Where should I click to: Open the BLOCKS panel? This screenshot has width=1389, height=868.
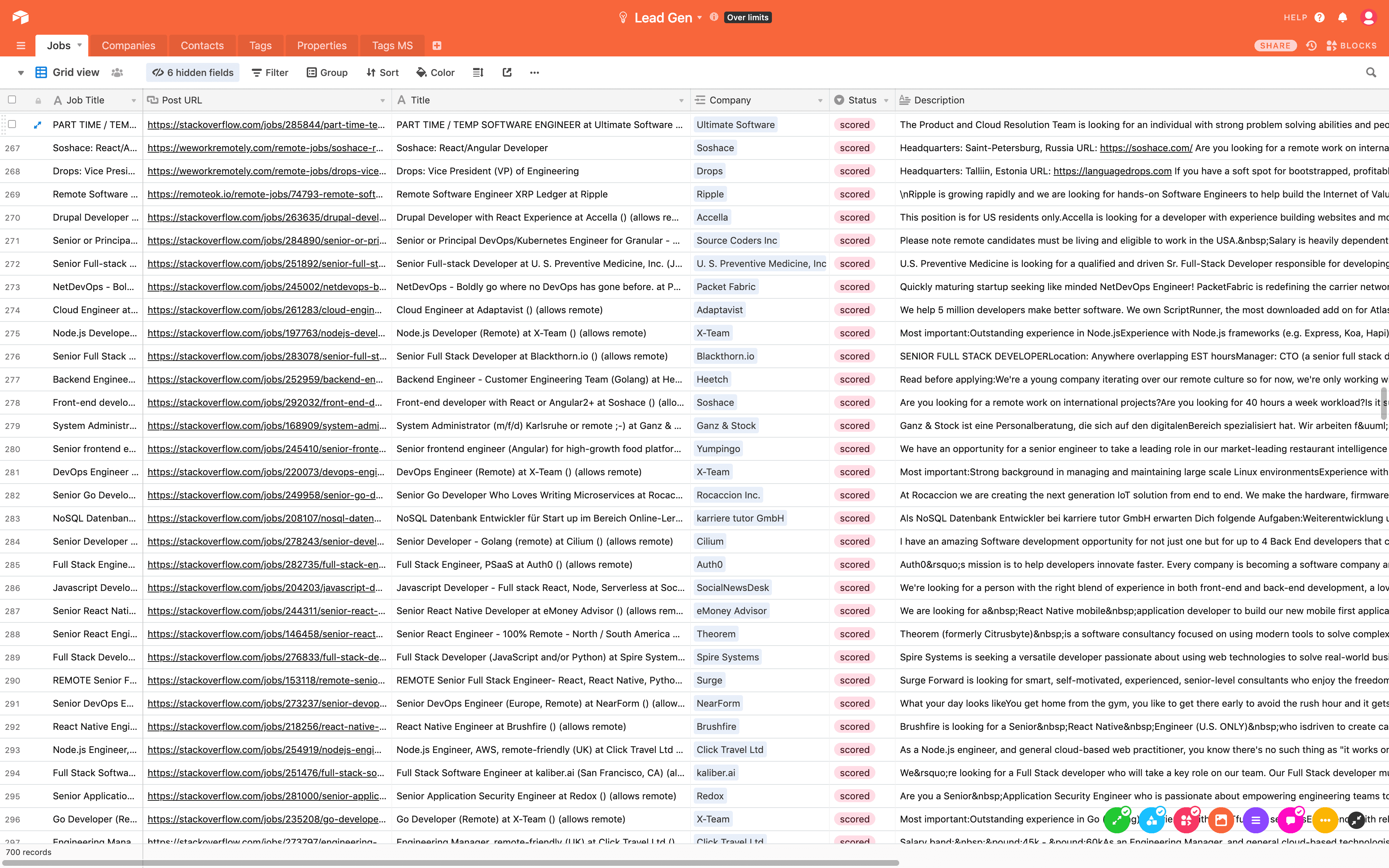click(1352, 45)
